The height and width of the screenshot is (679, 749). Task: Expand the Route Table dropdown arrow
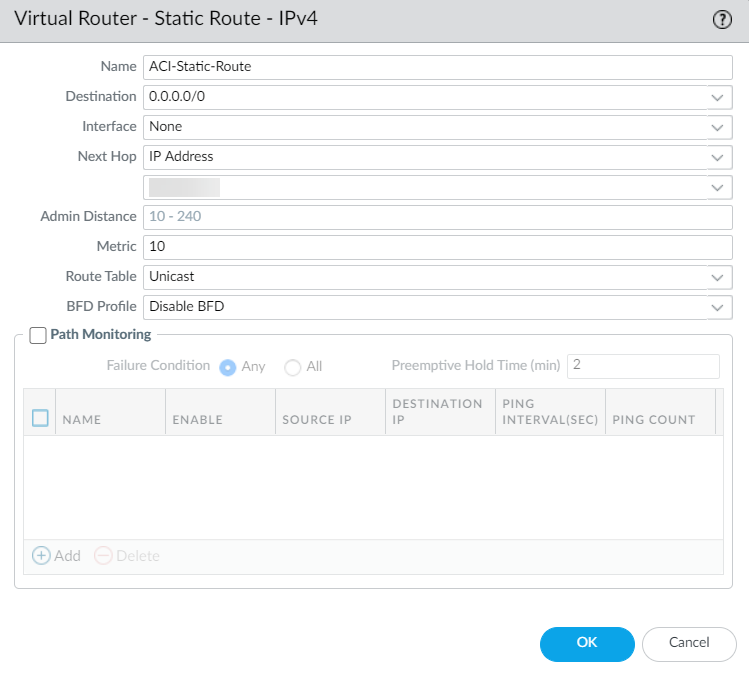pos(717,278)
